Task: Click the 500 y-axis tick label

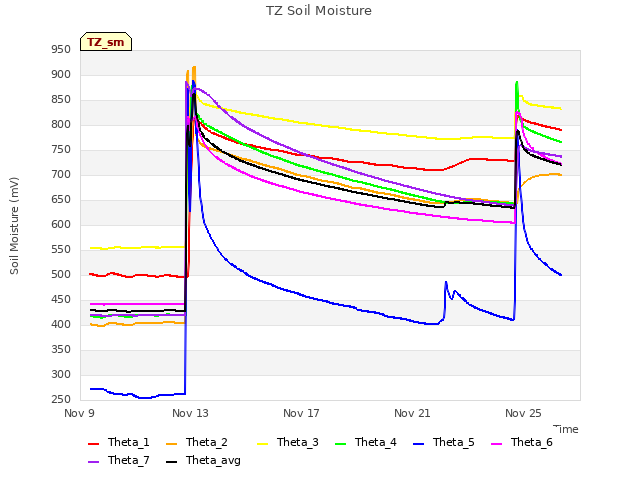Action: tap(61, 275)
